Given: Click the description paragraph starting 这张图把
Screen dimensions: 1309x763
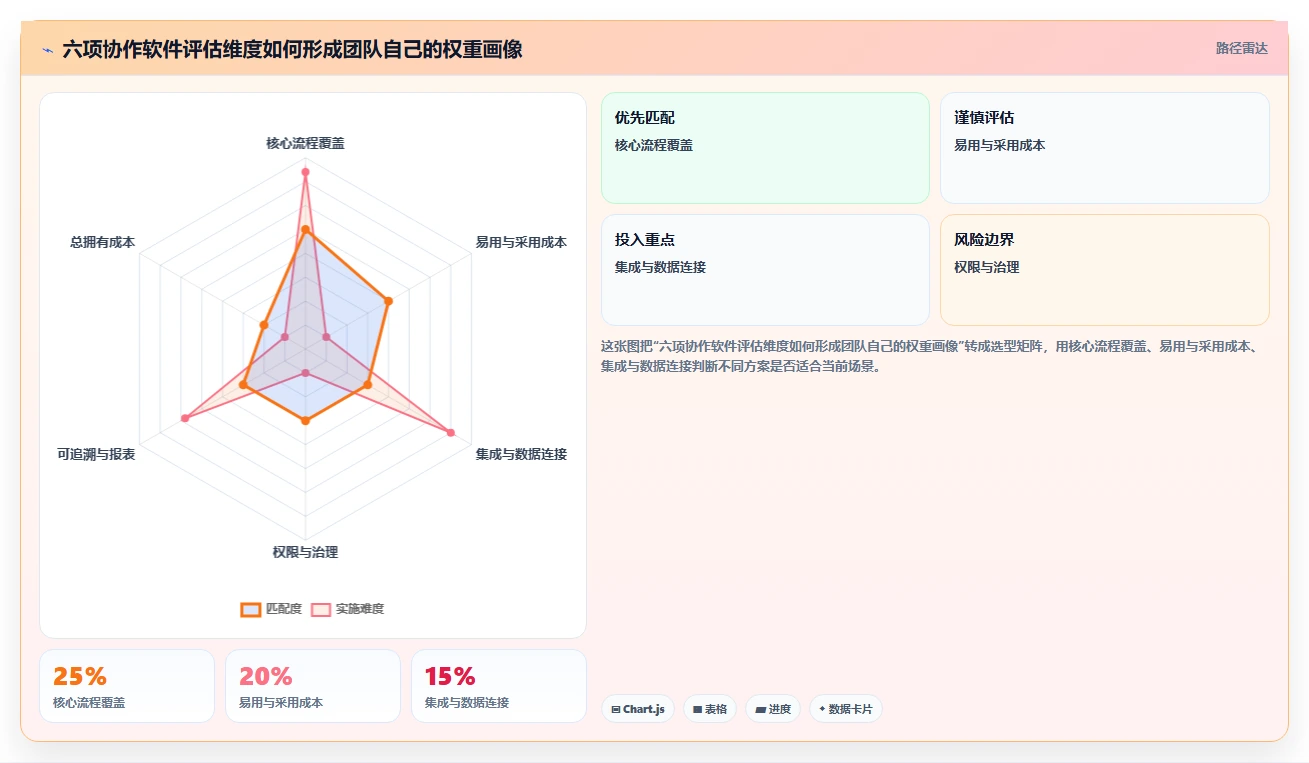Looking at the screenshot, I should [x=935, y=356].
